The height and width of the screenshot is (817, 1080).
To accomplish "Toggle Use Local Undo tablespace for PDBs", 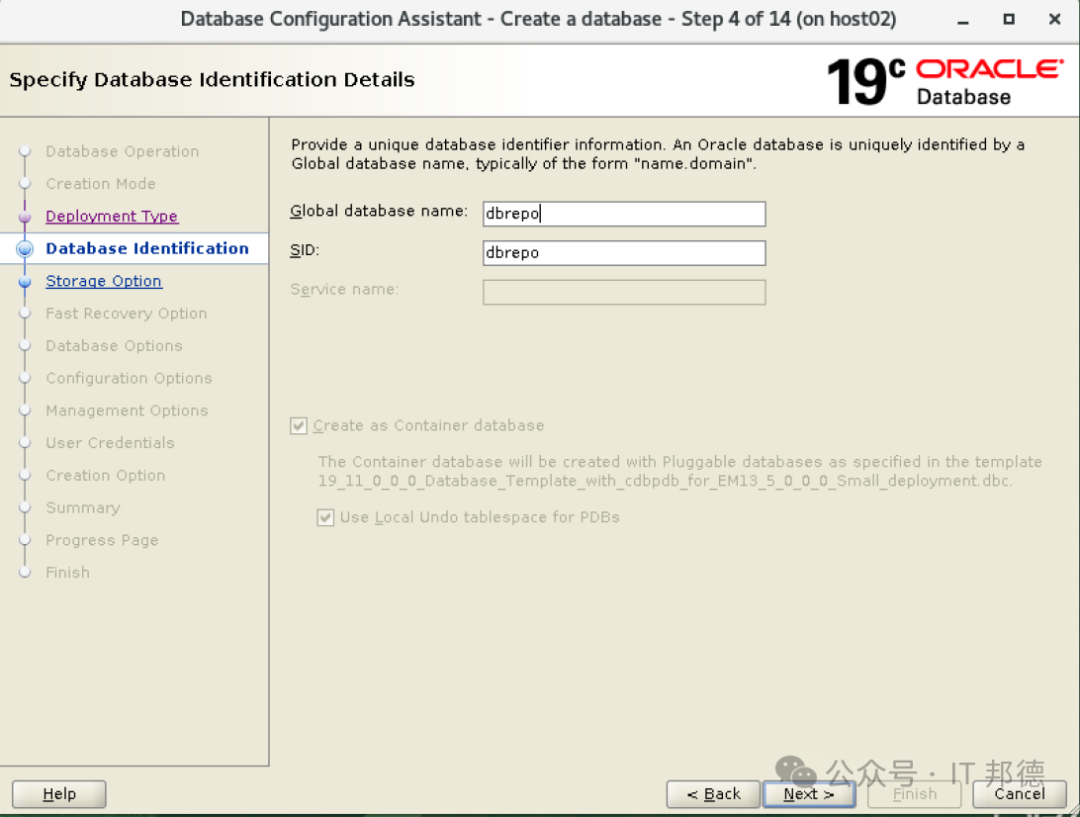I will pyautogui.click(x=325, y=517).
